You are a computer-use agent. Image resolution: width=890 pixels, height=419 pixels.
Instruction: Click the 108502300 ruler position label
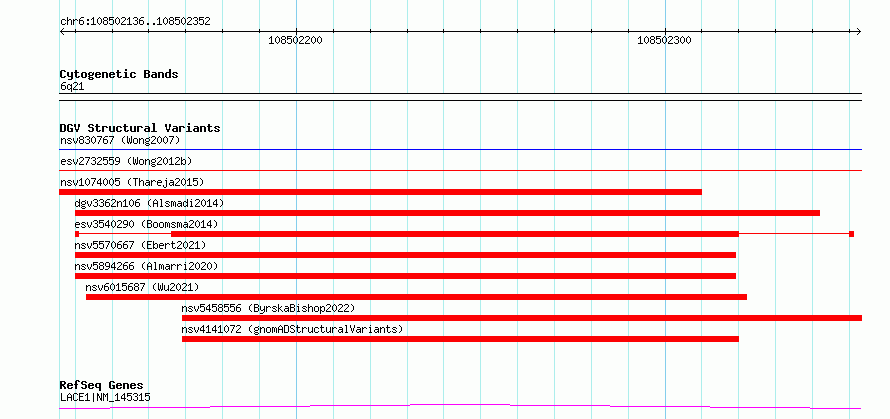pyautogui.click(x=664, y=40)
